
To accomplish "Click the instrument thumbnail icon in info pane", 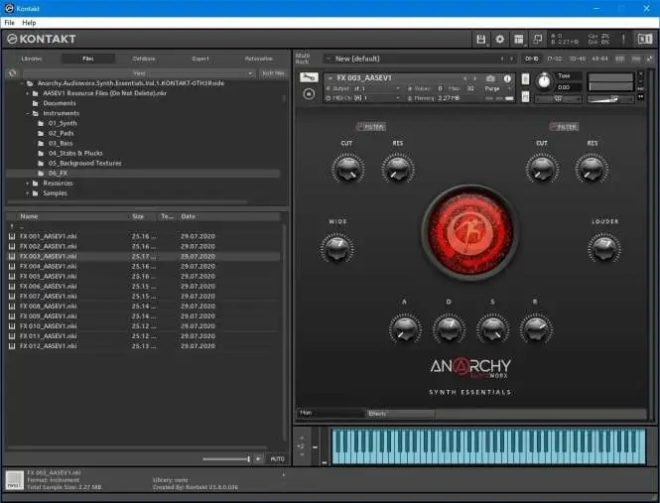I will point(15,480).
